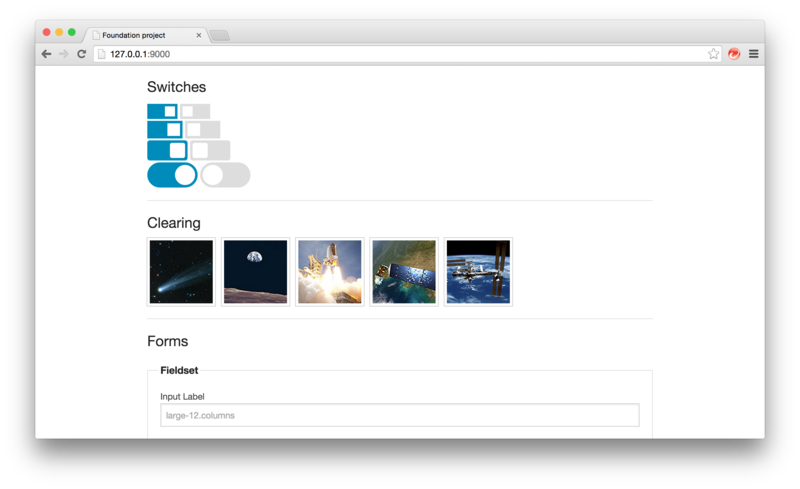Click the browser forward arrow
Screen dimensions: 800x489
(x=64, y=54)
